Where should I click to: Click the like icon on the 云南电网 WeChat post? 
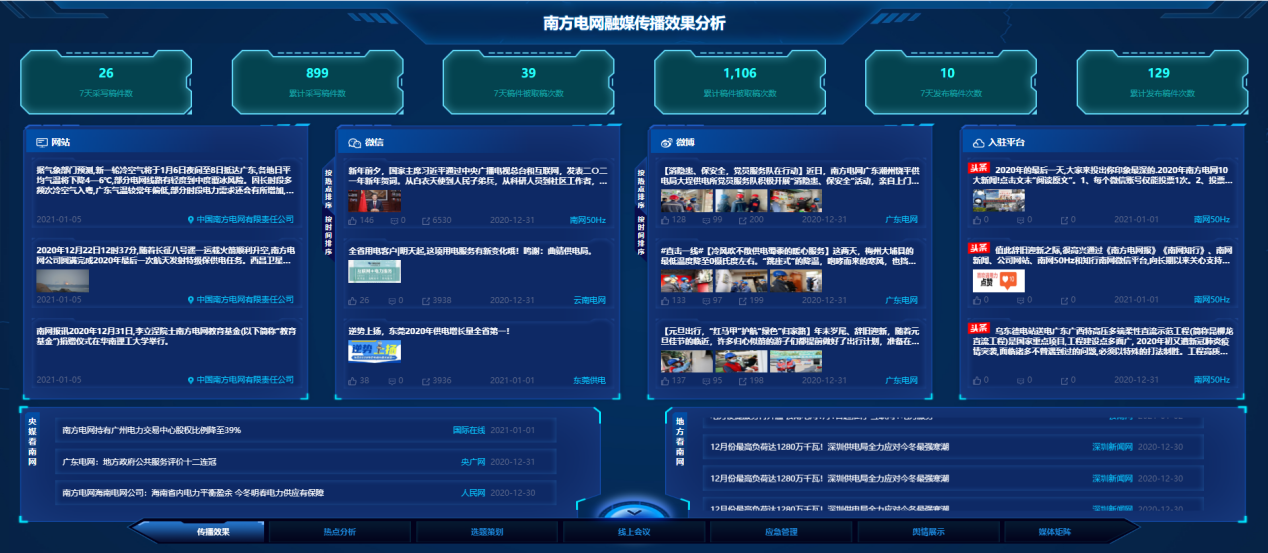tap(352, 300)
